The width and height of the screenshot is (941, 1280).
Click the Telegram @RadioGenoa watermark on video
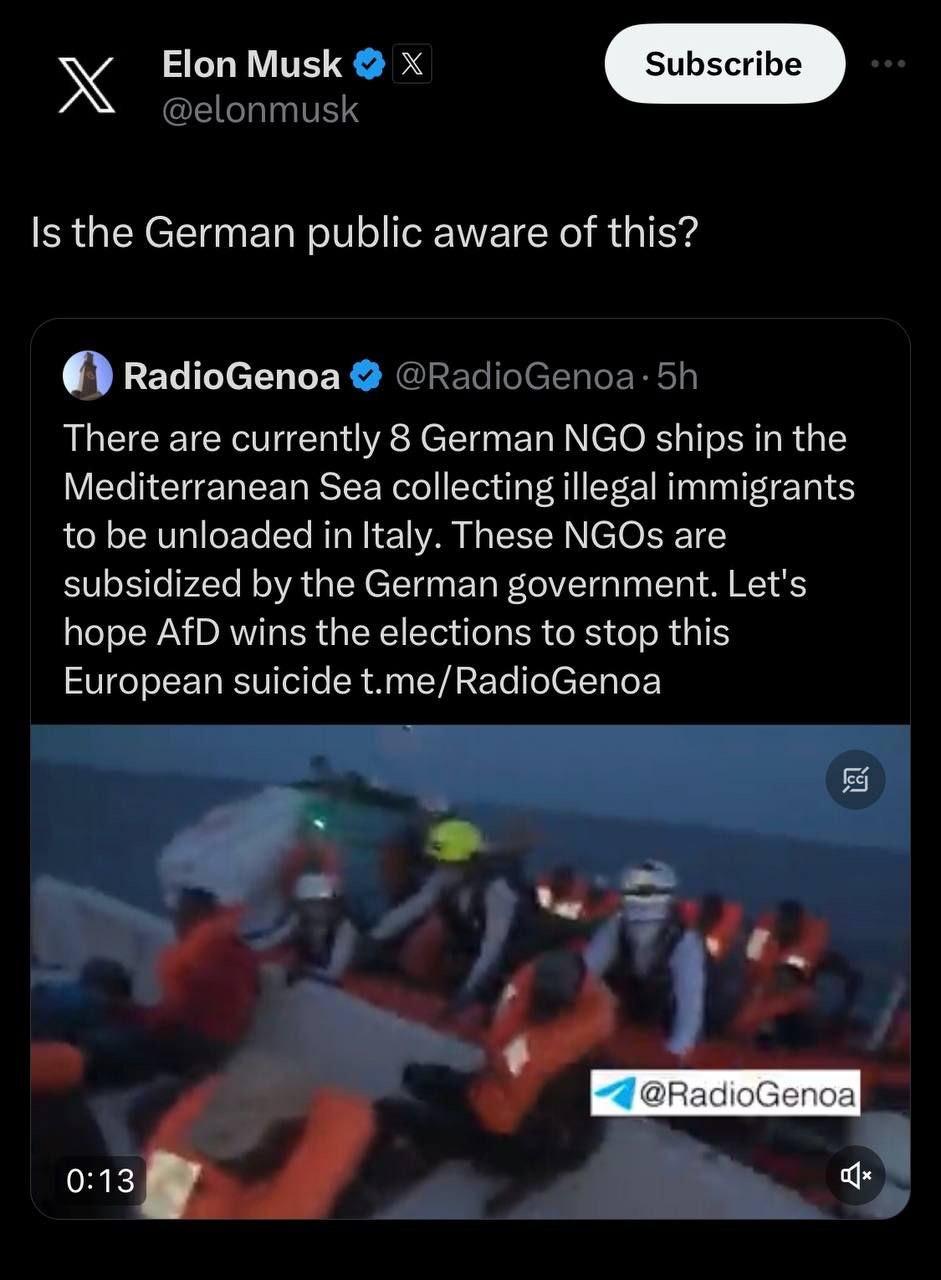(725, 1094)
